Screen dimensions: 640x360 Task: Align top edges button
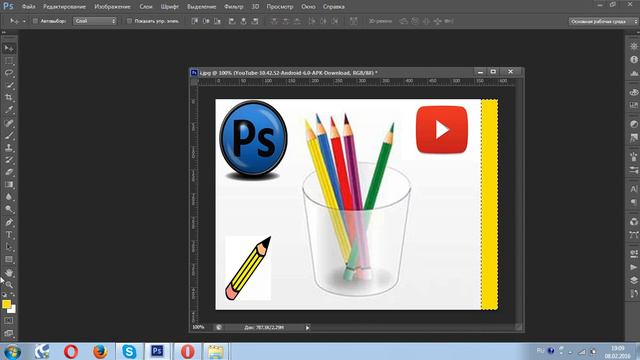click(x=194, y=21)
